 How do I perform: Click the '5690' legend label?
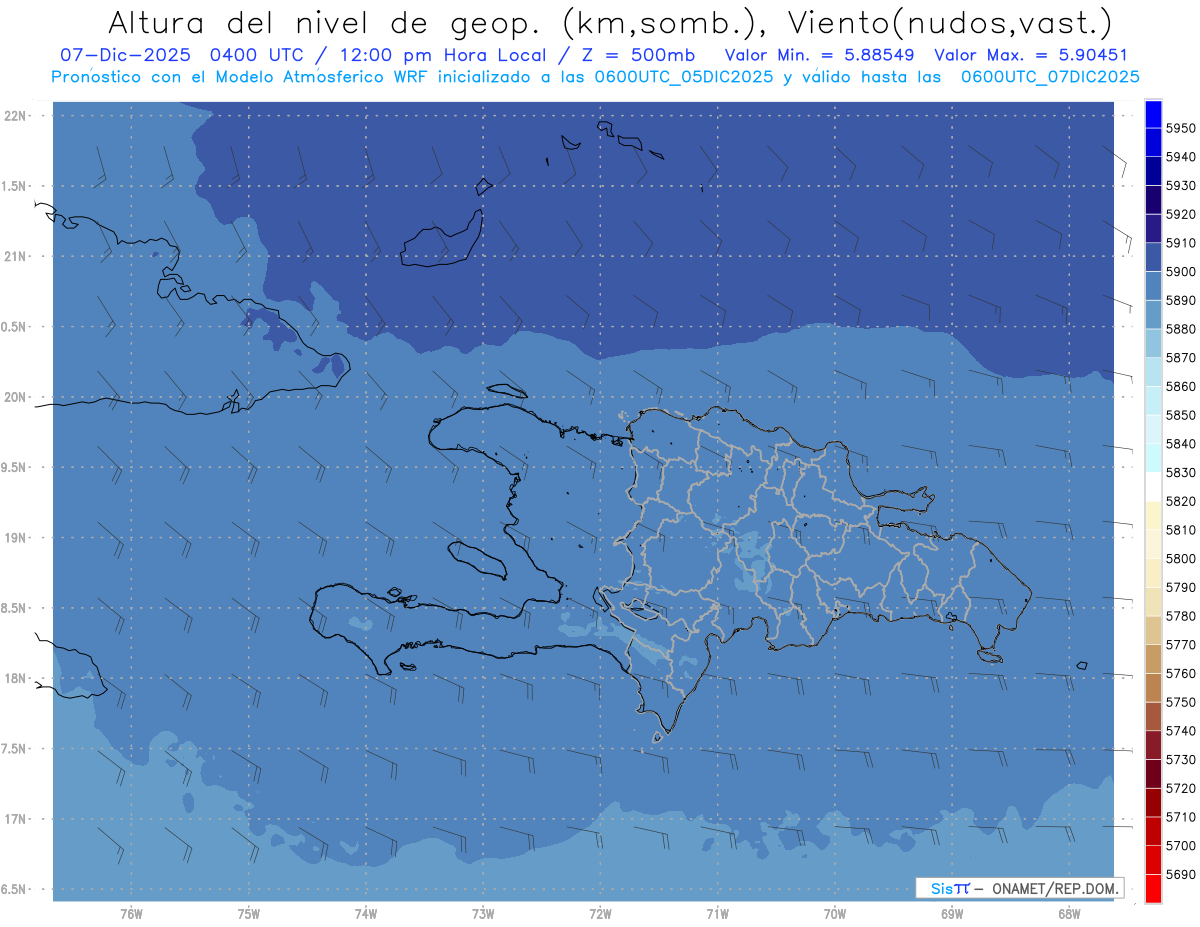point(1180,874)
